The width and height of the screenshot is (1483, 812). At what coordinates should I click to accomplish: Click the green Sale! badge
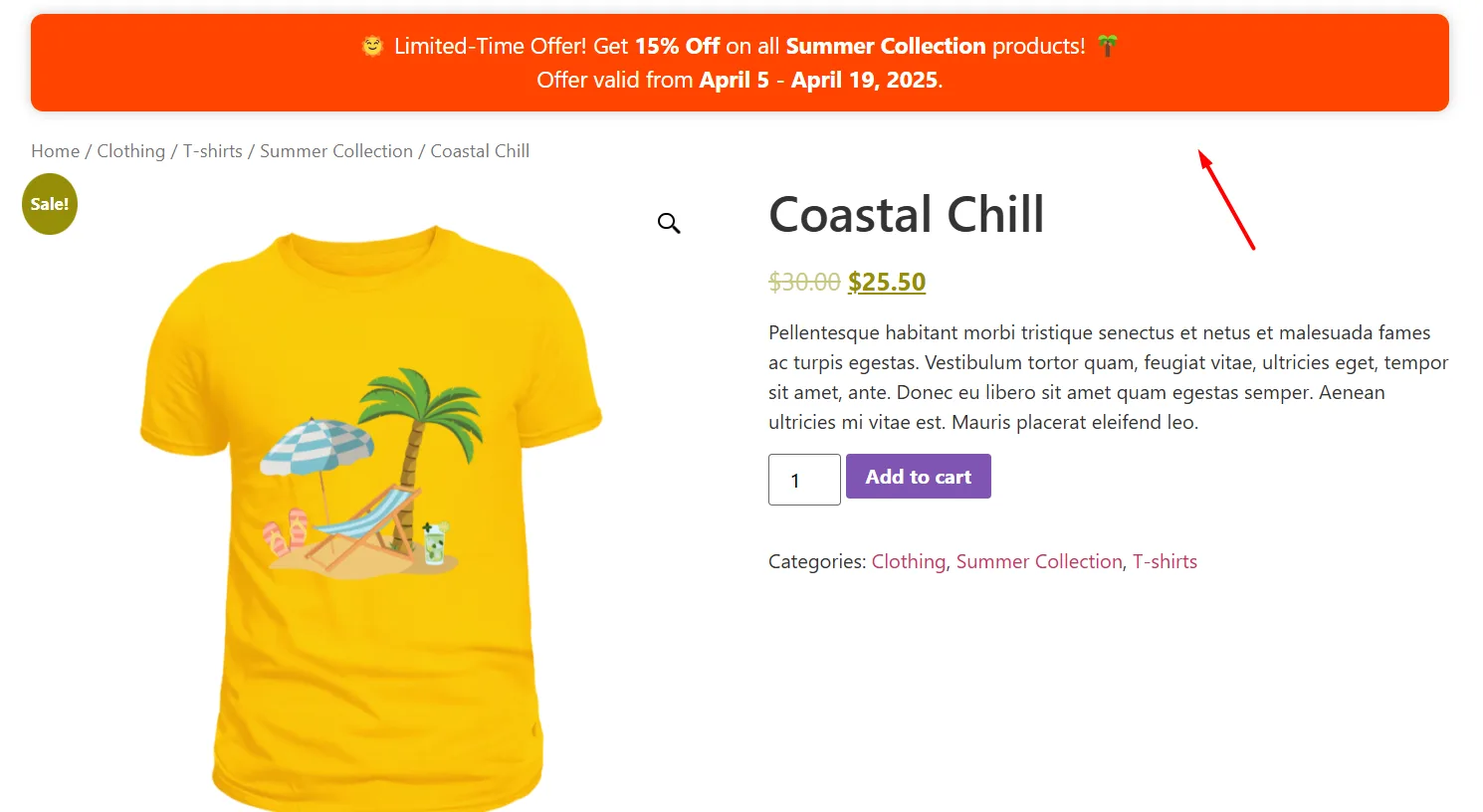(x=50, y=204)
